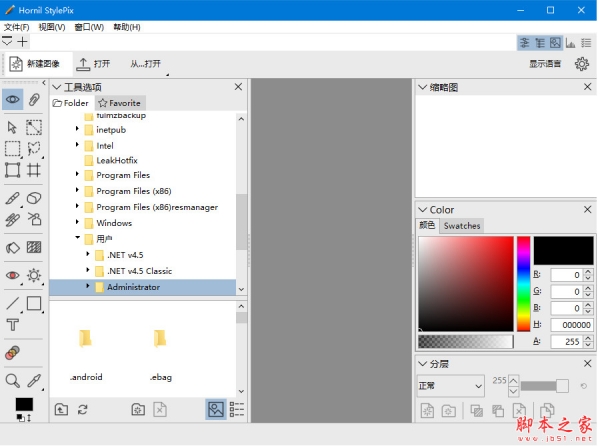Viewport: 600px width, 446px height.
Task: Switch file browser to list view
Action: pyautogui.click(x=237, y=409)
